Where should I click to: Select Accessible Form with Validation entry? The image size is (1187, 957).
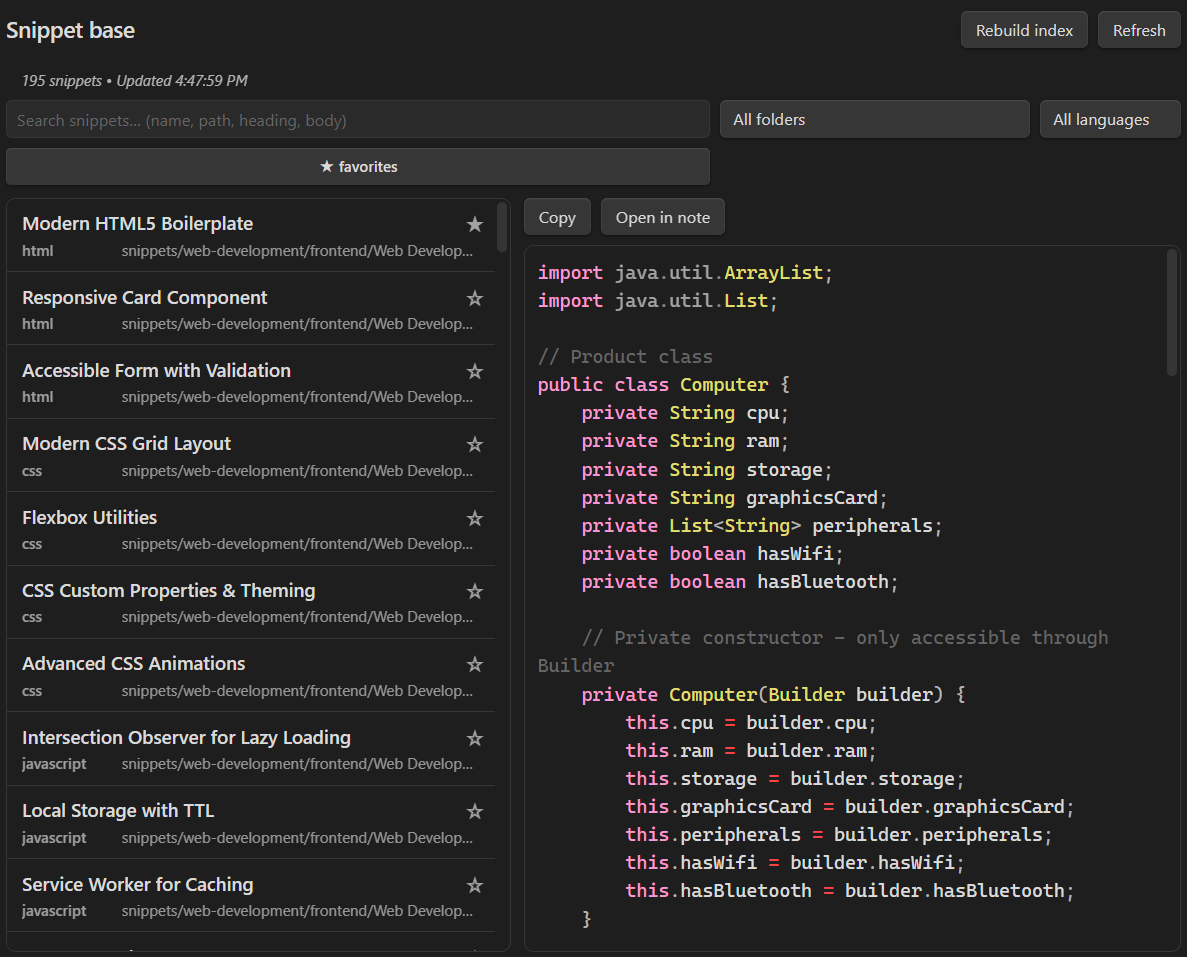251,382
